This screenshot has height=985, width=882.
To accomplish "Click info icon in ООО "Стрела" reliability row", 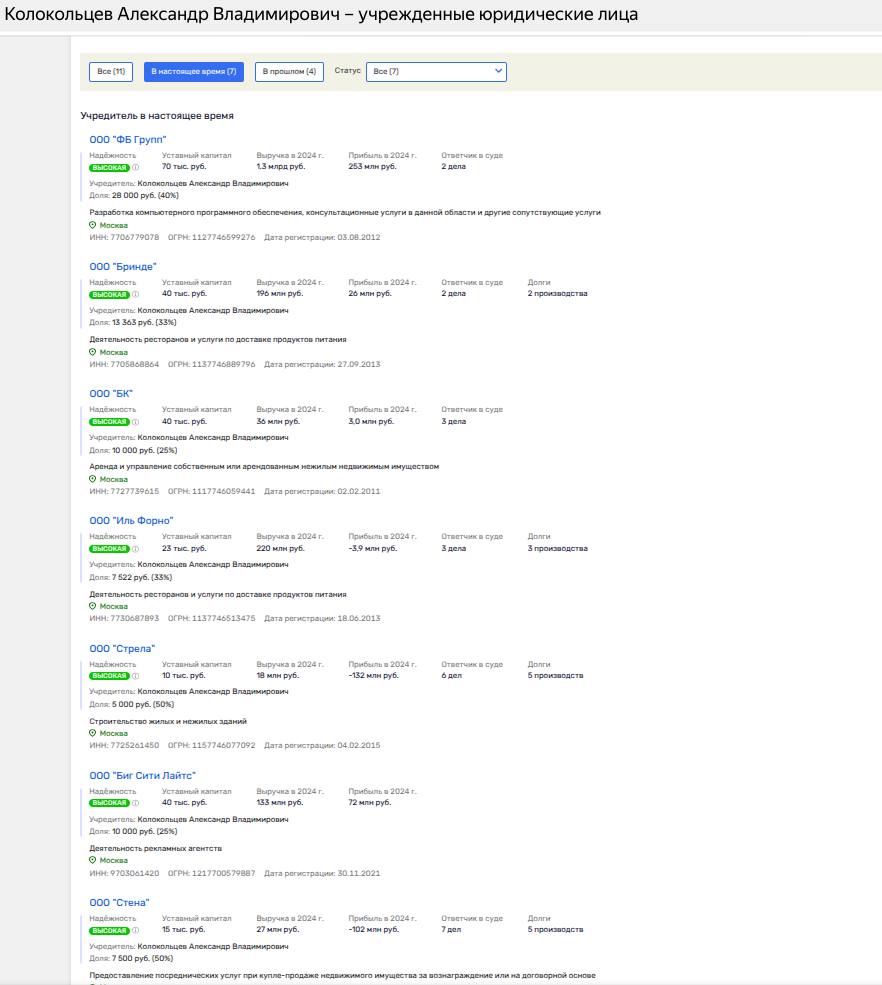I will pos(136,676).
